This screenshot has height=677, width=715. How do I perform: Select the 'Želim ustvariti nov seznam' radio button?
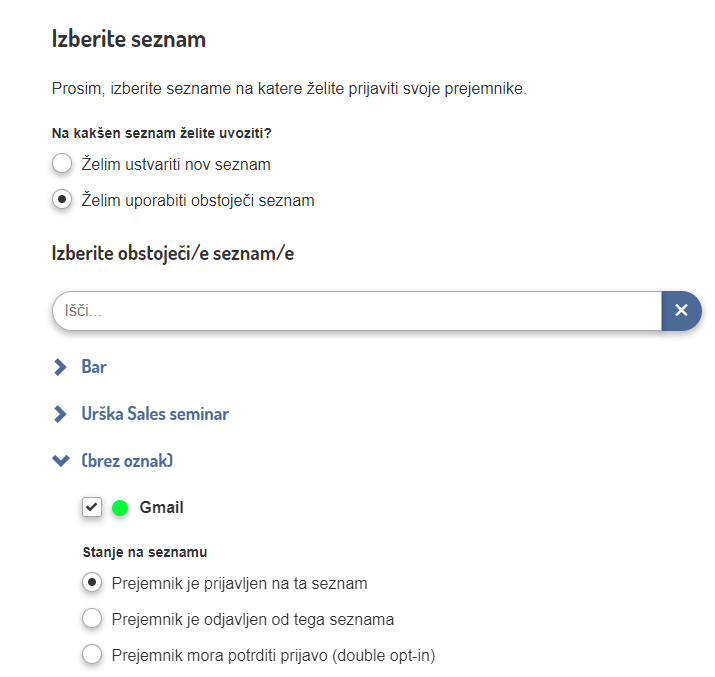tap(62, 164)
